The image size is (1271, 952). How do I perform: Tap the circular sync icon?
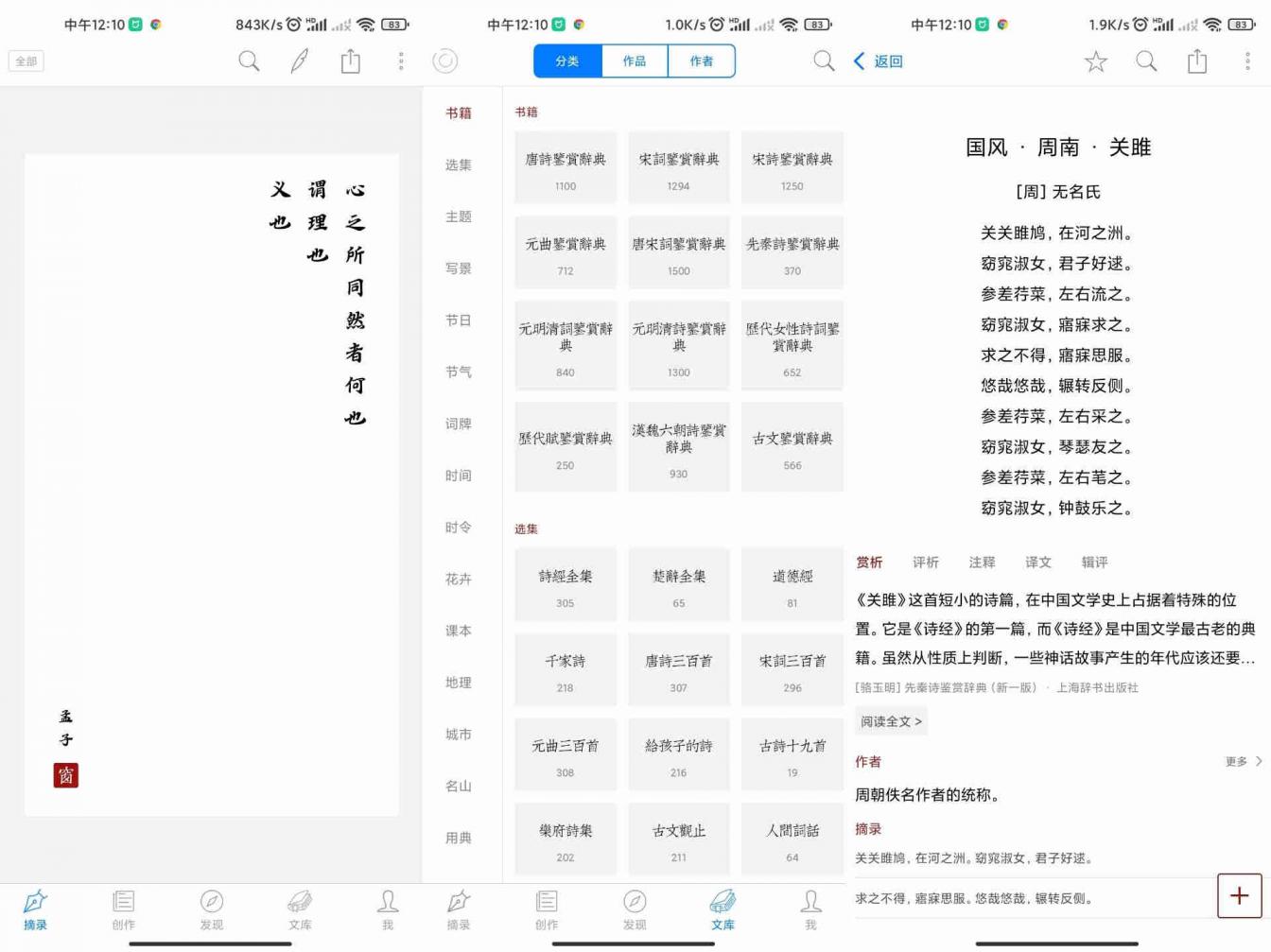(444, 61)
